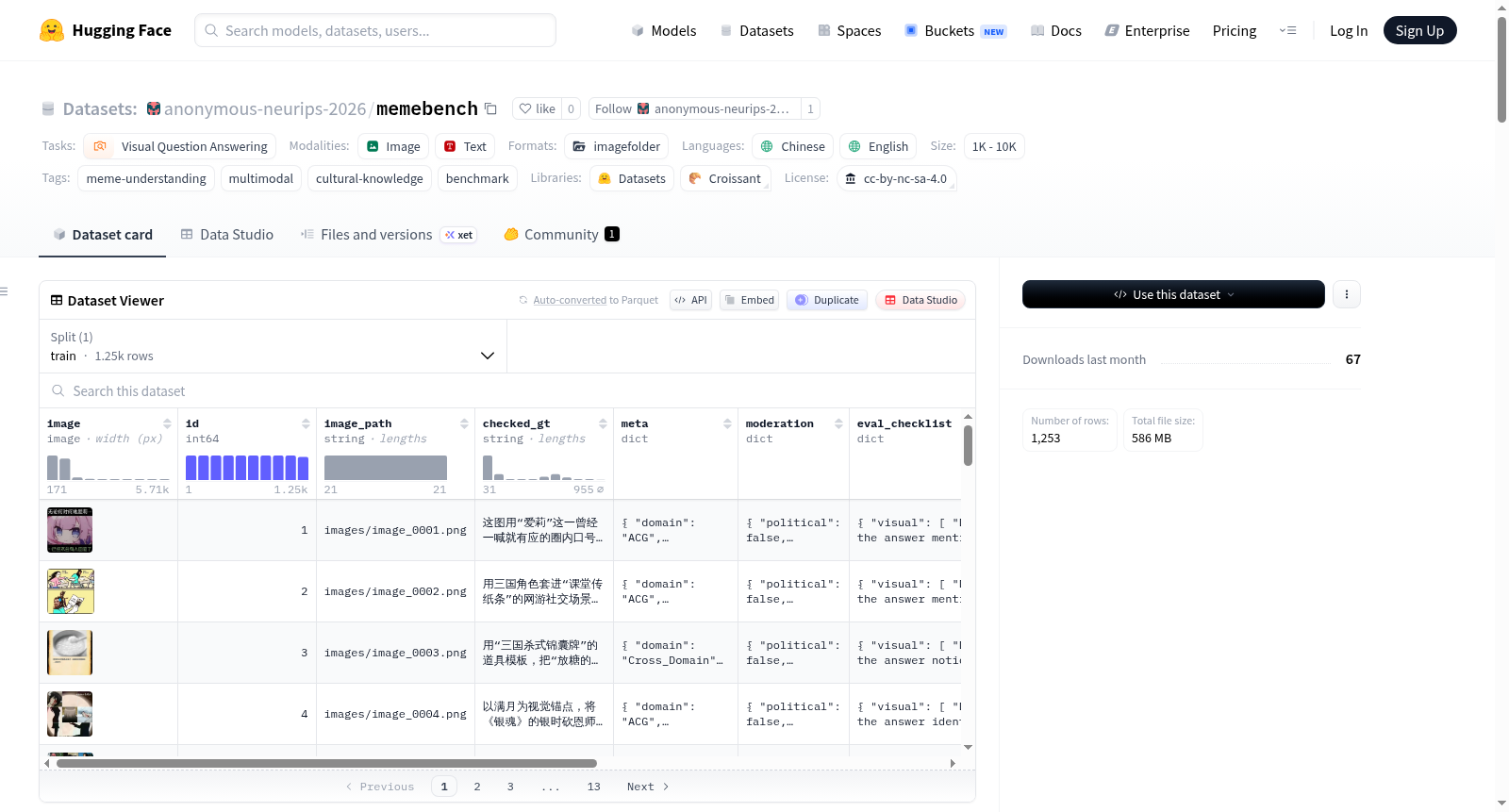Click the Duplicate button

click(x=827, y=300)
